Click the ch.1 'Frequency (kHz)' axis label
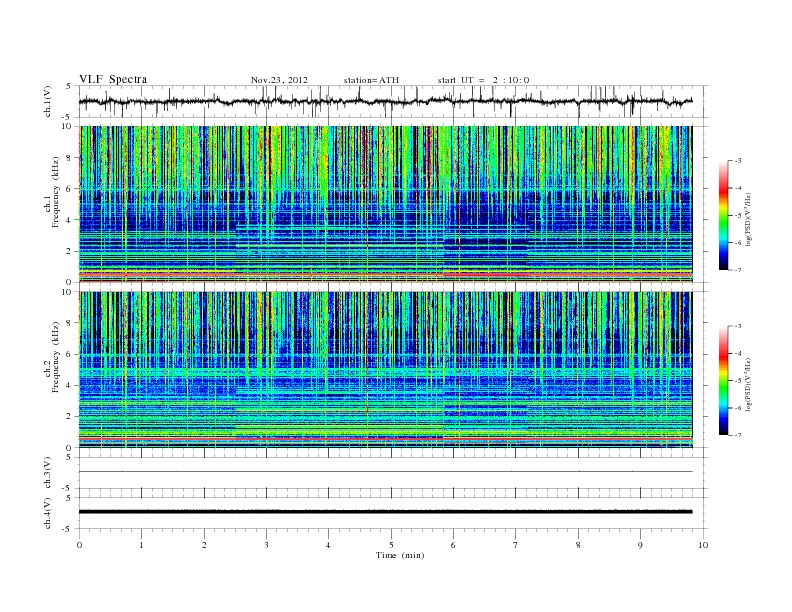 point(55,192)
